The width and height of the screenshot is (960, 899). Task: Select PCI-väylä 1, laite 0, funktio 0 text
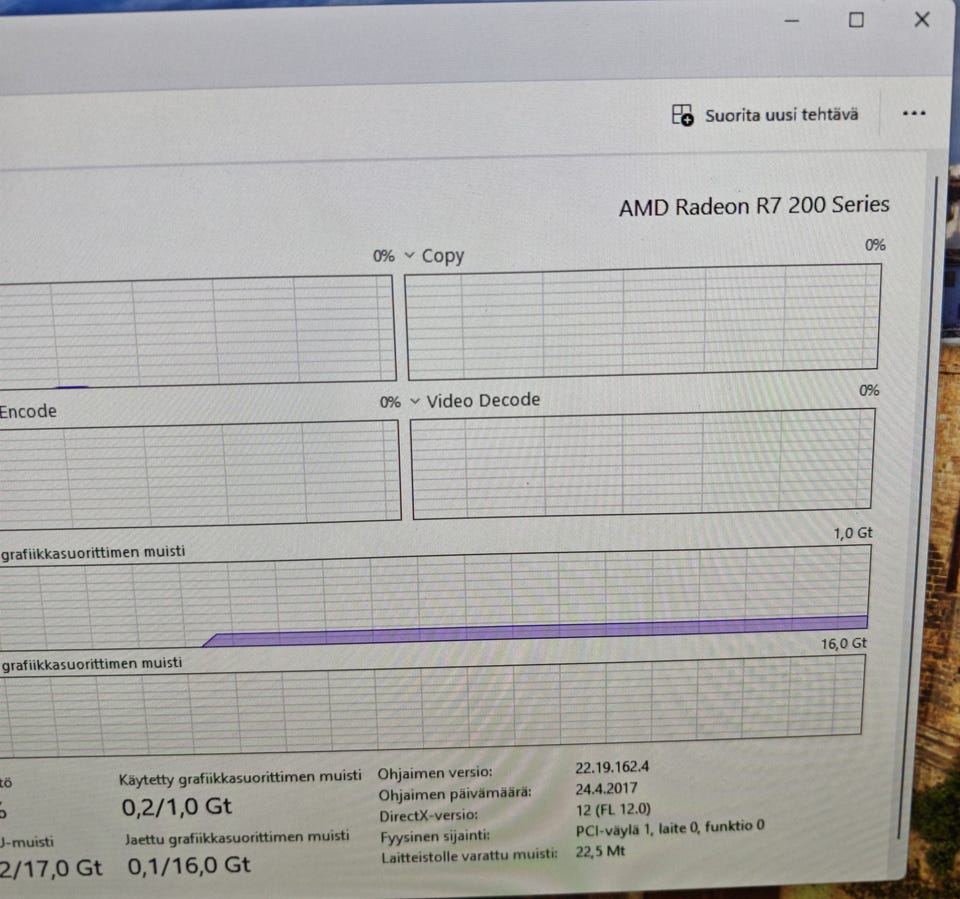pos(670,828)
